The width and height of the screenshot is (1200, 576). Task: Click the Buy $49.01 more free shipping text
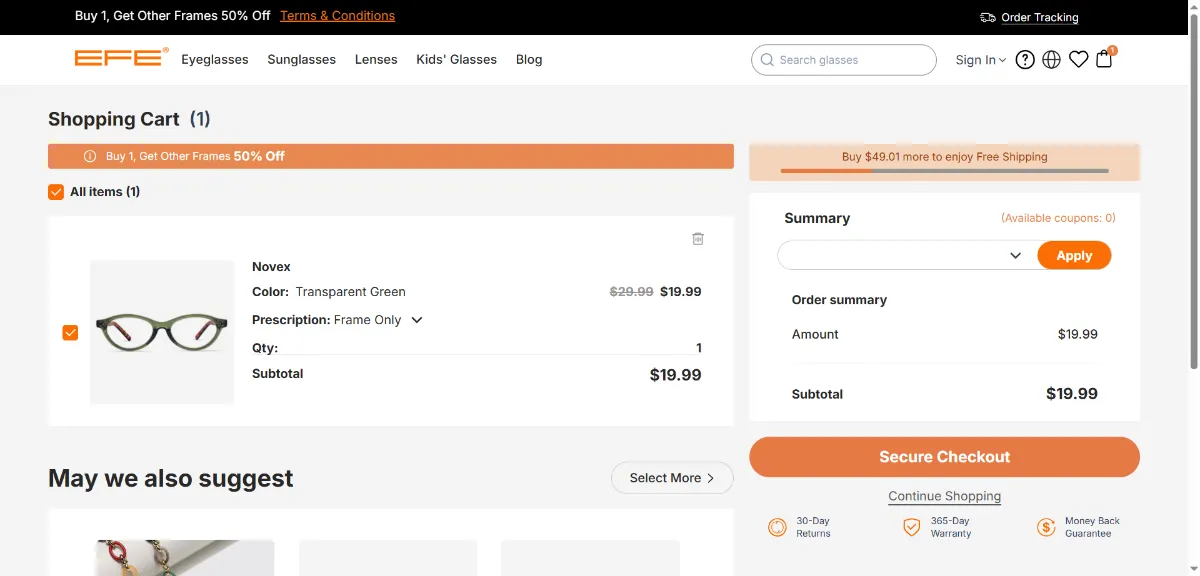(x=944, y=157)
